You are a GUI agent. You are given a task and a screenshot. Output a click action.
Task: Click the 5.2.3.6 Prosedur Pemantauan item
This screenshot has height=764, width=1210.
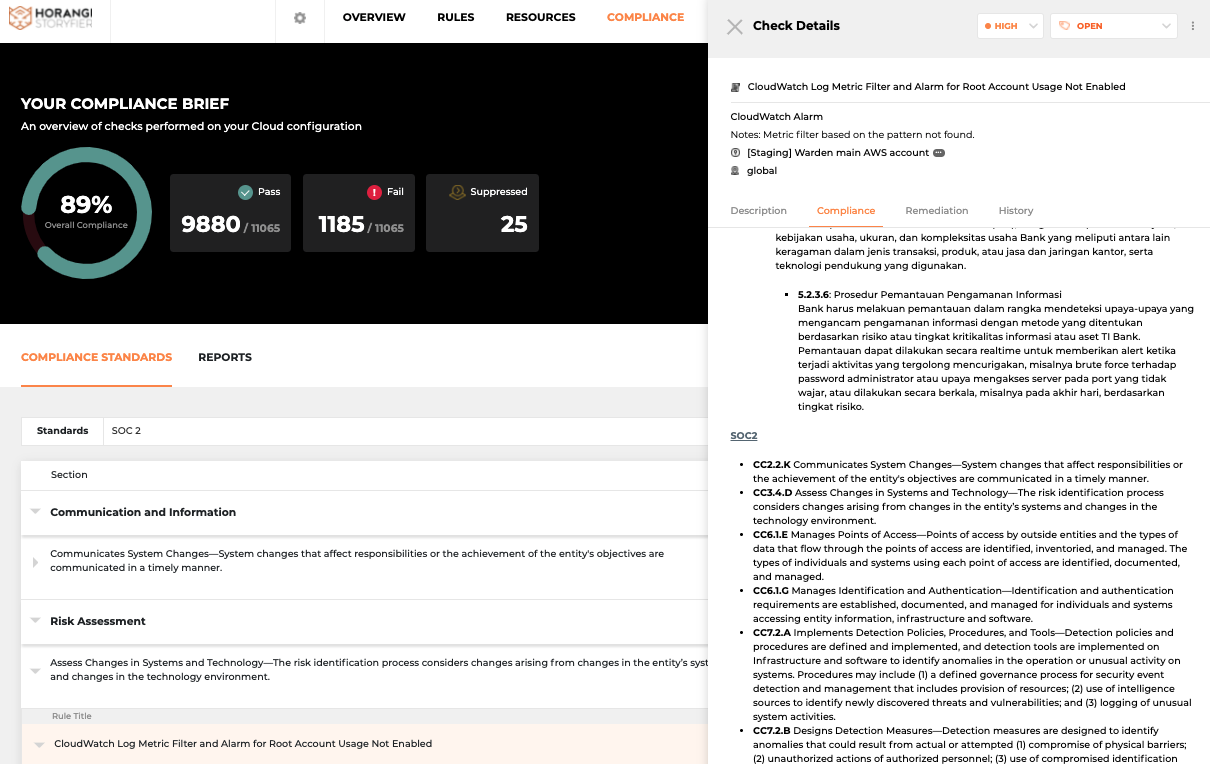click(x=996, y=351)
